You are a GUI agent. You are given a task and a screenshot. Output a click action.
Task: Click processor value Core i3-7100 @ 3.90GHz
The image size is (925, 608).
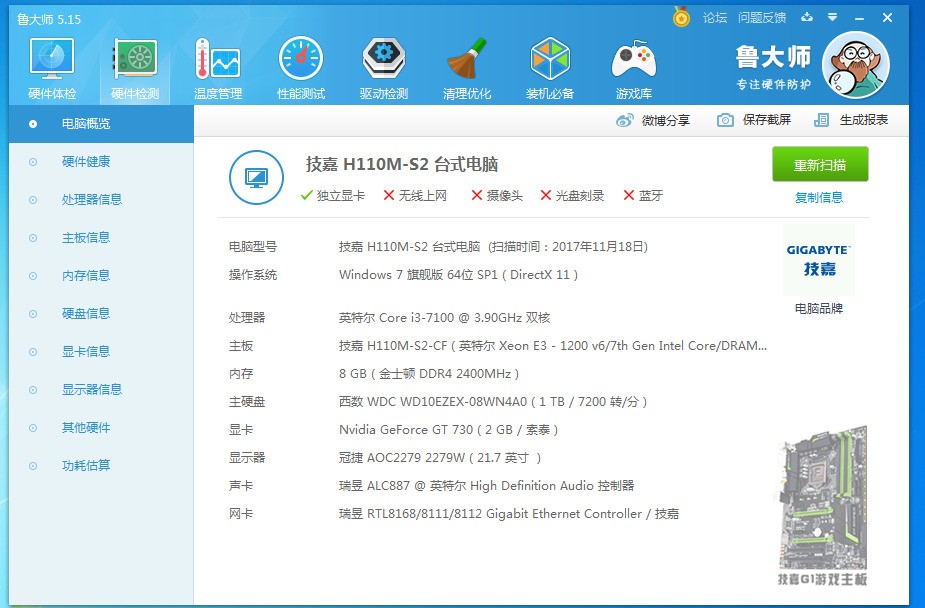[x=444, y=318]
